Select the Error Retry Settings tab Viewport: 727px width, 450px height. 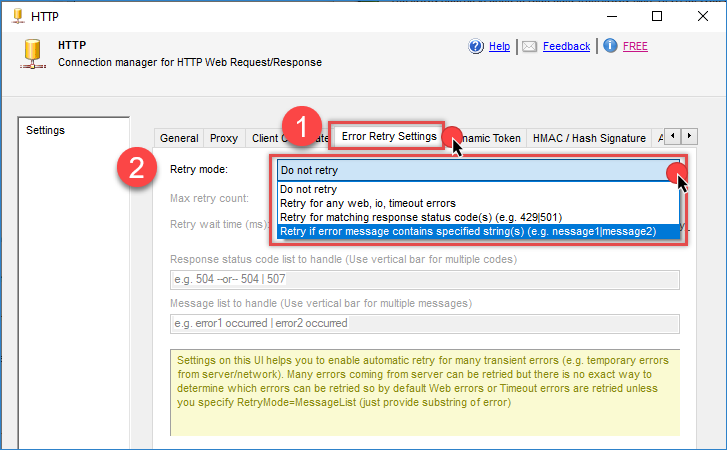[x=388, y=136]
